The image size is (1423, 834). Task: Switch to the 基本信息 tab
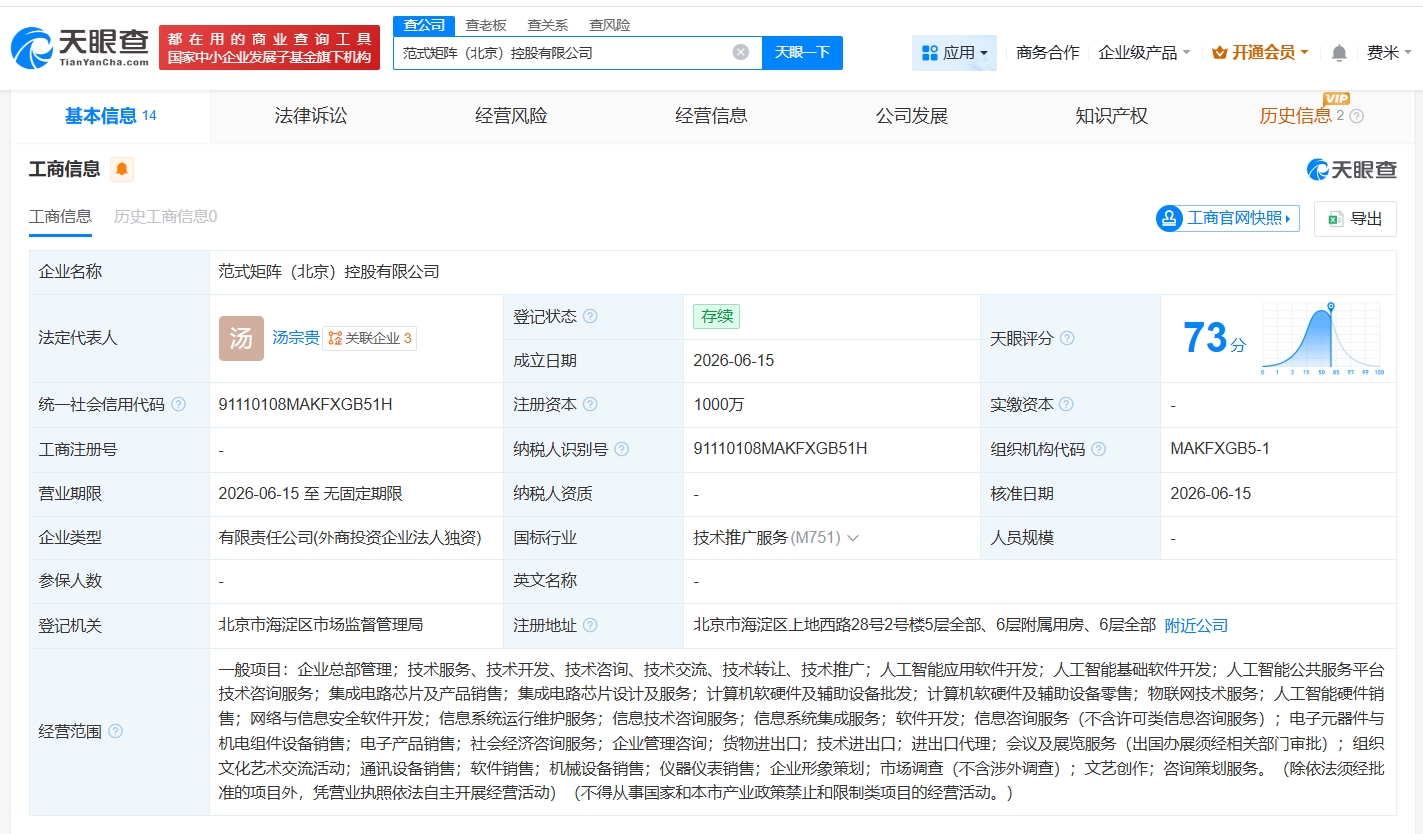pos(111,116)
